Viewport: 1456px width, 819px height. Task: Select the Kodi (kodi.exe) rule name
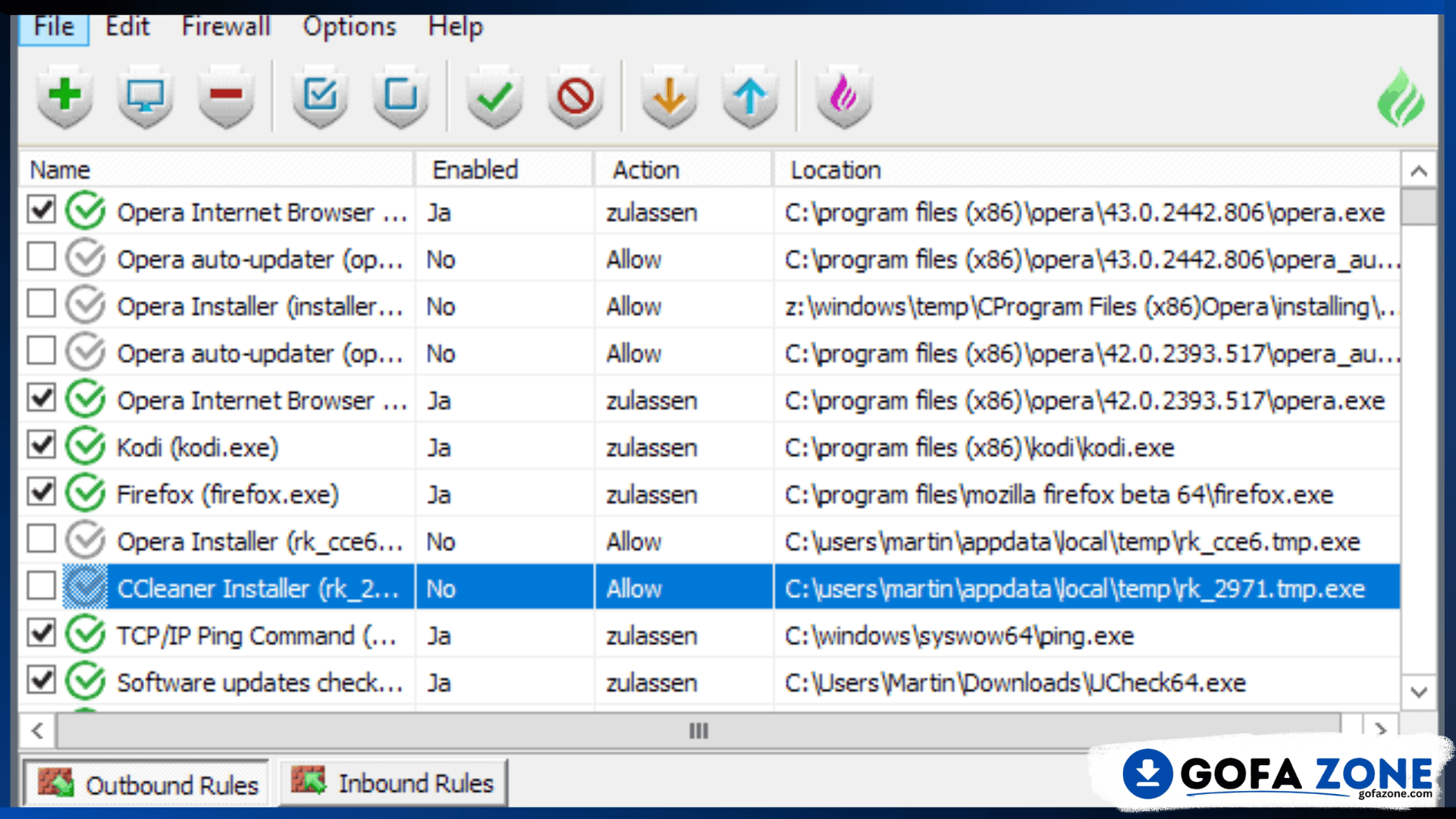(198, 447)
